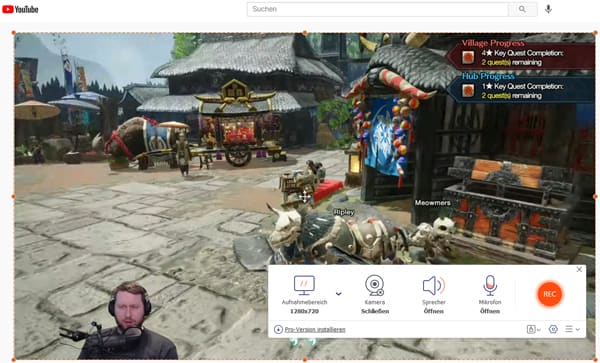
Task: Click the YouTube logo
Action: pyautogui.click(x=20, y=9)
